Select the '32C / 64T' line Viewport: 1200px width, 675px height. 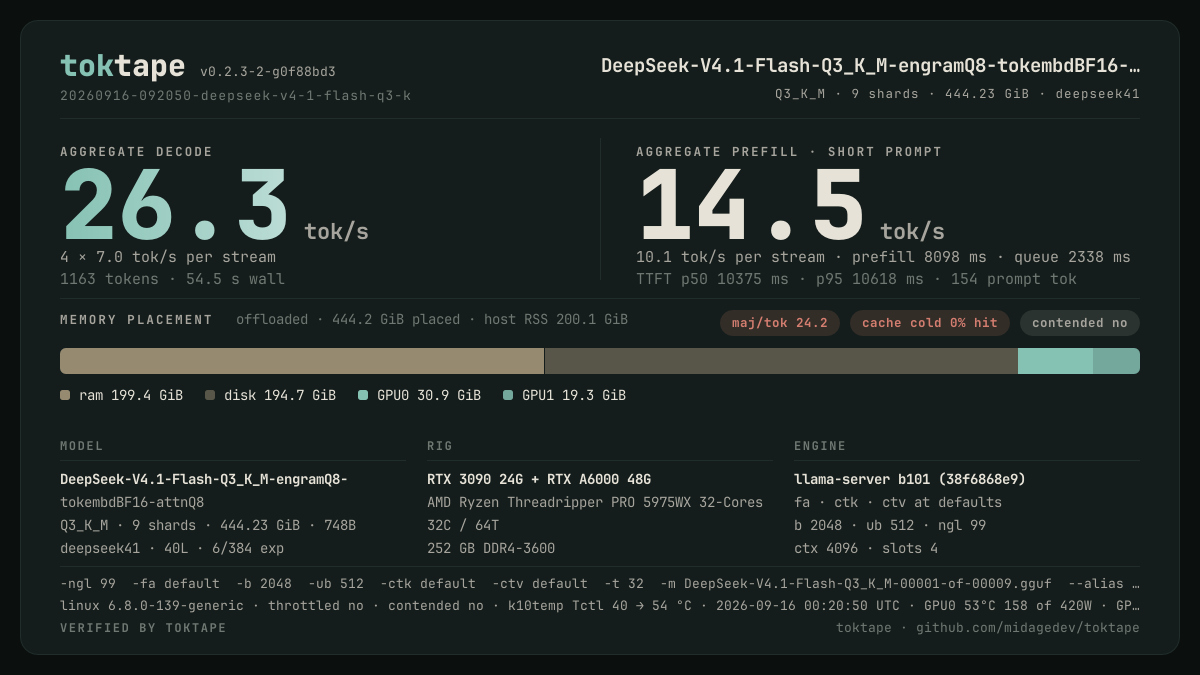click(x=463, y=525)
